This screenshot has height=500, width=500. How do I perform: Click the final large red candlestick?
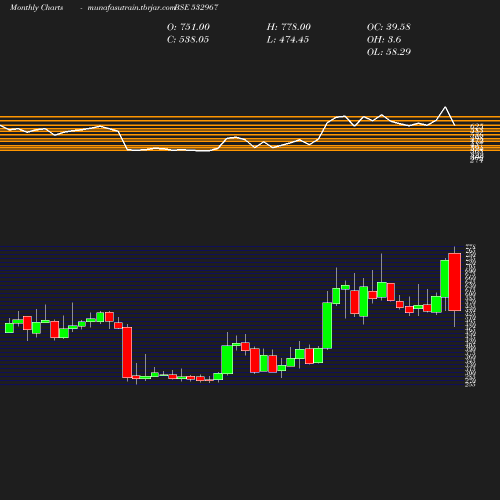[x=455, y=282]
